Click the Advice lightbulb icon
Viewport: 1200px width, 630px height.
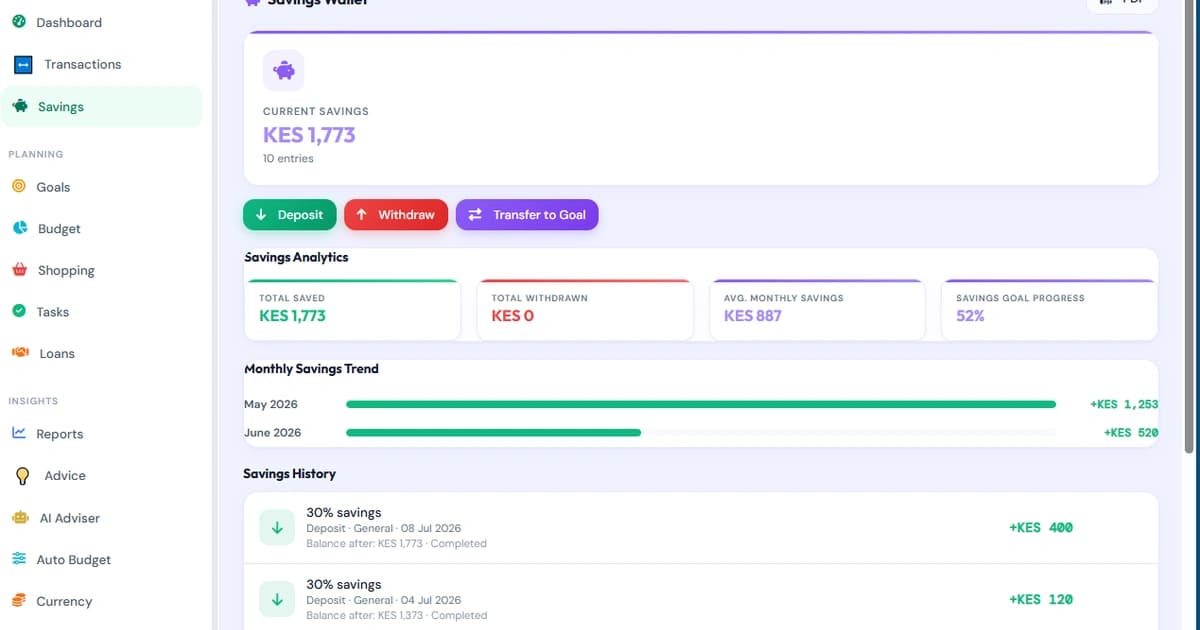[x=23, y=476]
